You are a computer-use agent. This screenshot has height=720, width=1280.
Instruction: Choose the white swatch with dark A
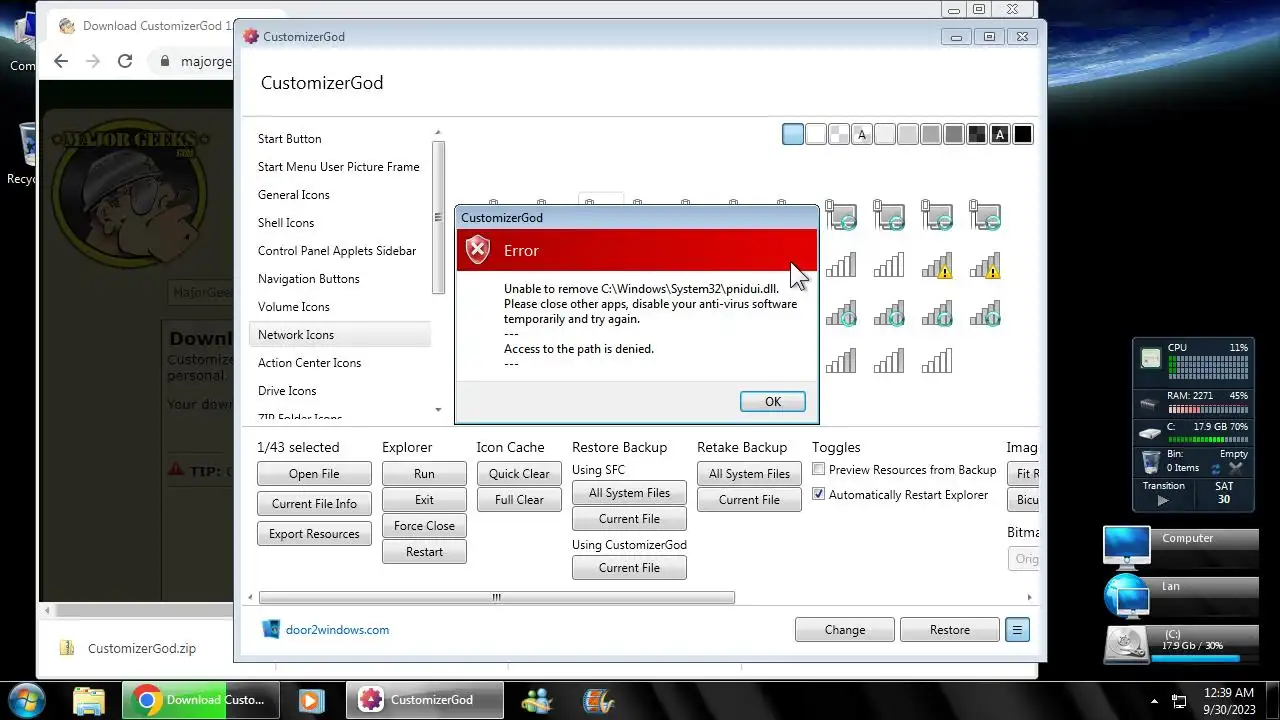(x=862, y=134)
